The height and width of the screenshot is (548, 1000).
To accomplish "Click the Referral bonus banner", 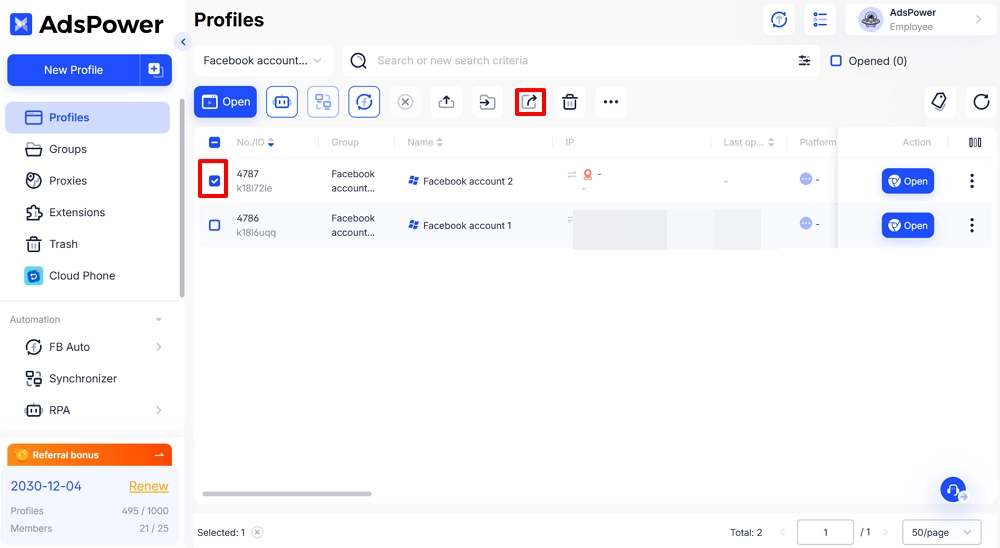I will [x=89, y=455].
